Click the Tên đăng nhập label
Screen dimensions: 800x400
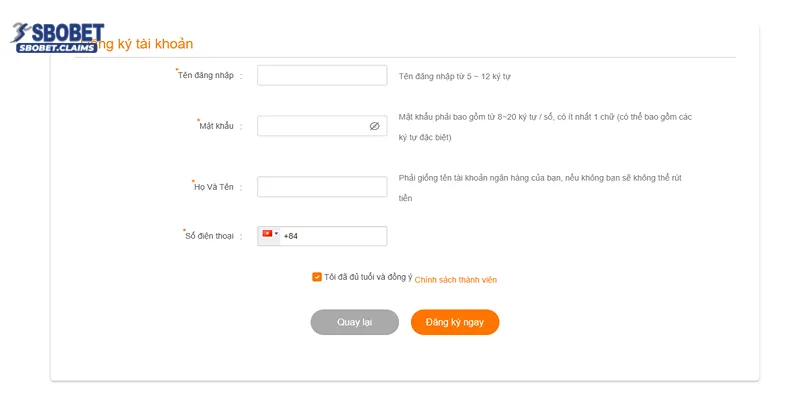(206, 76)
